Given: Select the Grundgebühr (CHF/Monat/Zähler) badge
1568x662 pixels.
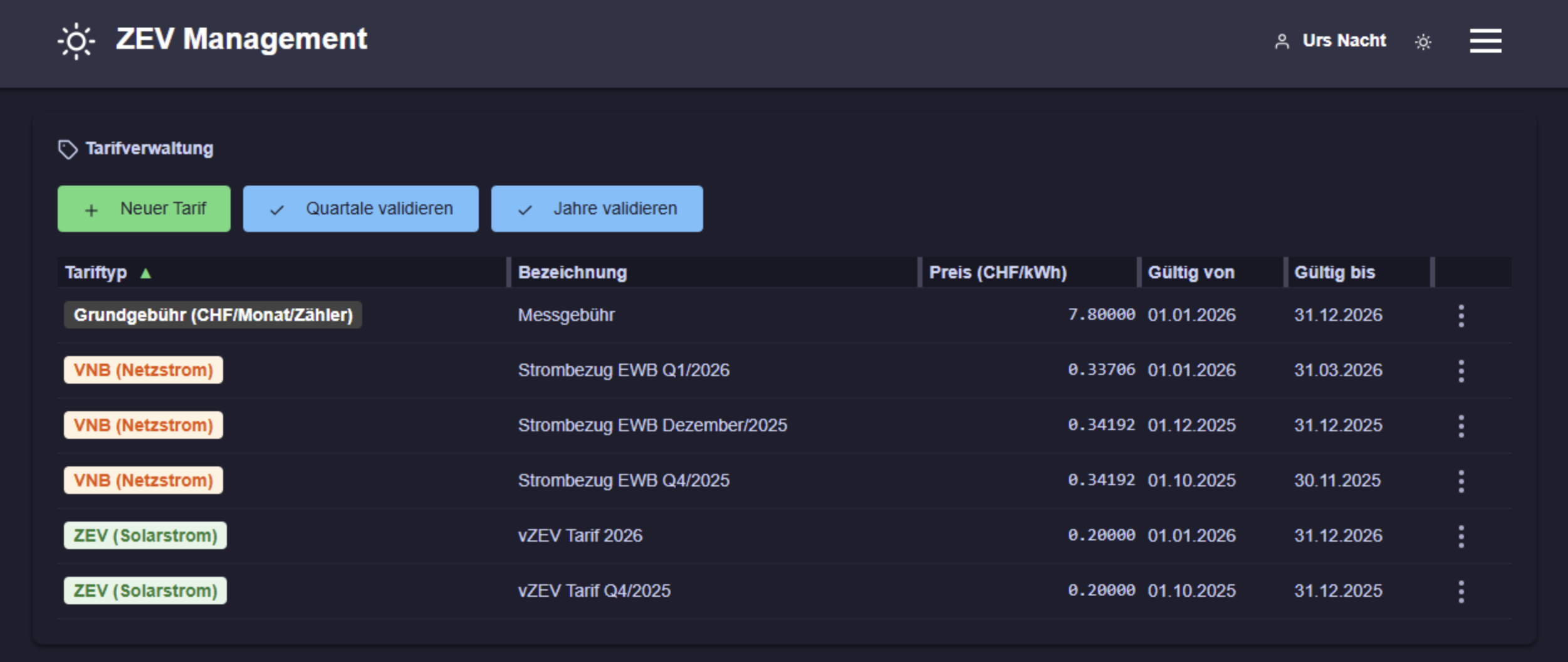Looking at the screenshot, I should point(213,315).
